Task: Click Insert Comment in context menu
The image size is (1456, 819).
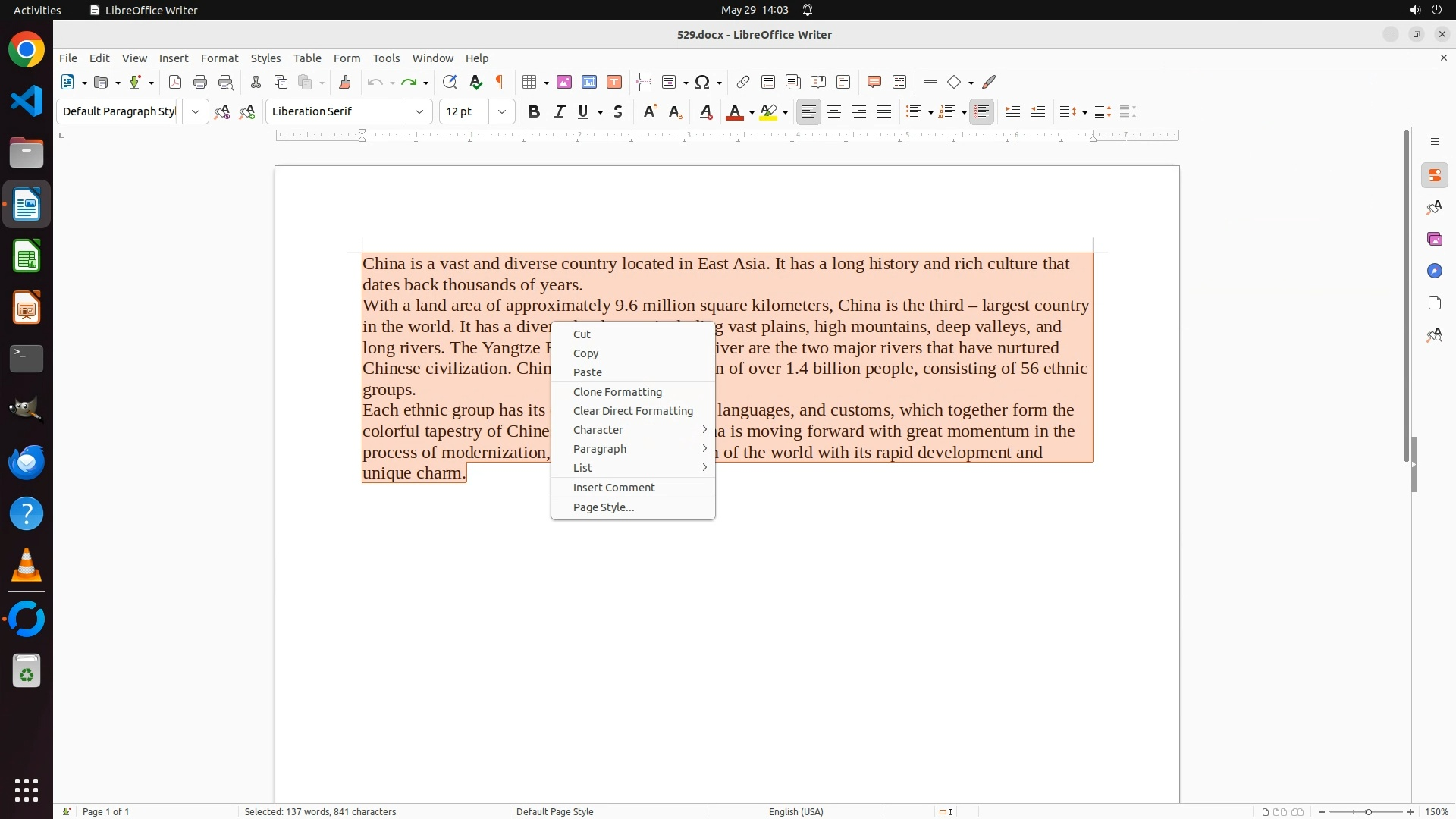Action: click(613, 488)
